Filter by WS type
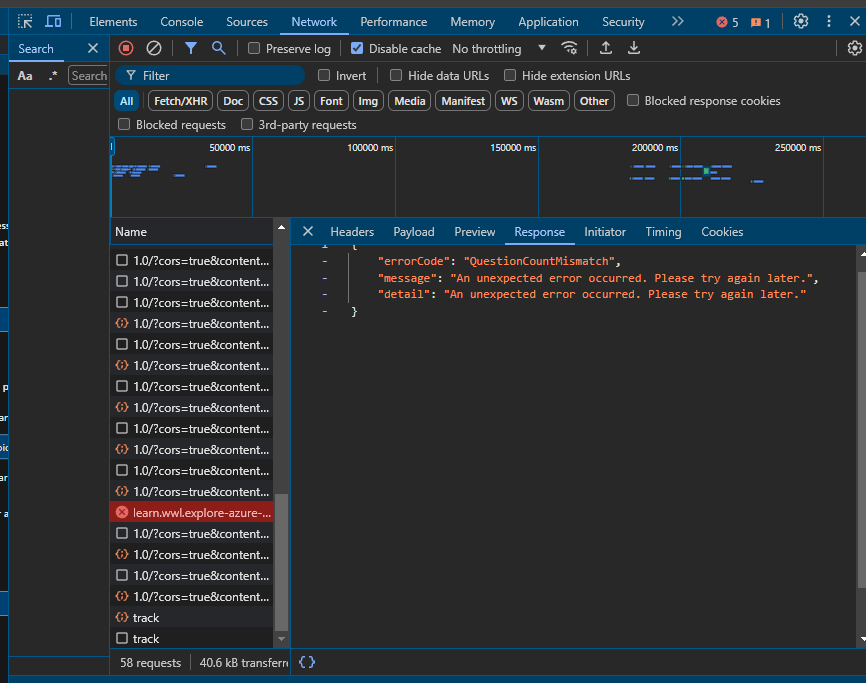 click(509, 101)
